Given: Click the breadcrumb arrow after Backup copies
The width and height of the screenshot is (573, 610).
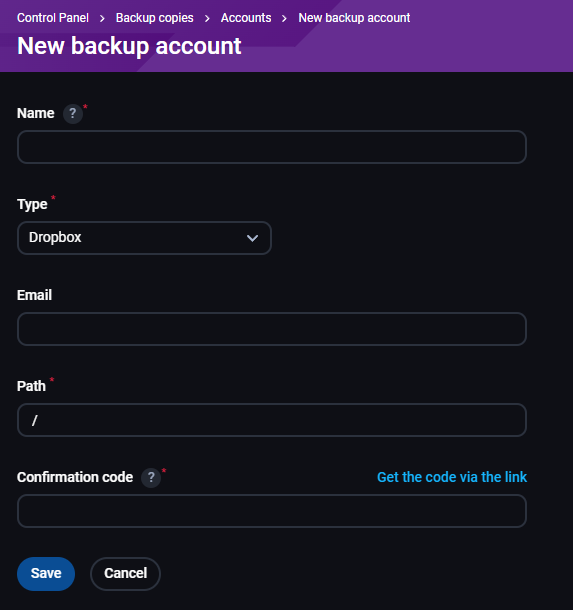Looking at the screenshot, I should 207,18.
